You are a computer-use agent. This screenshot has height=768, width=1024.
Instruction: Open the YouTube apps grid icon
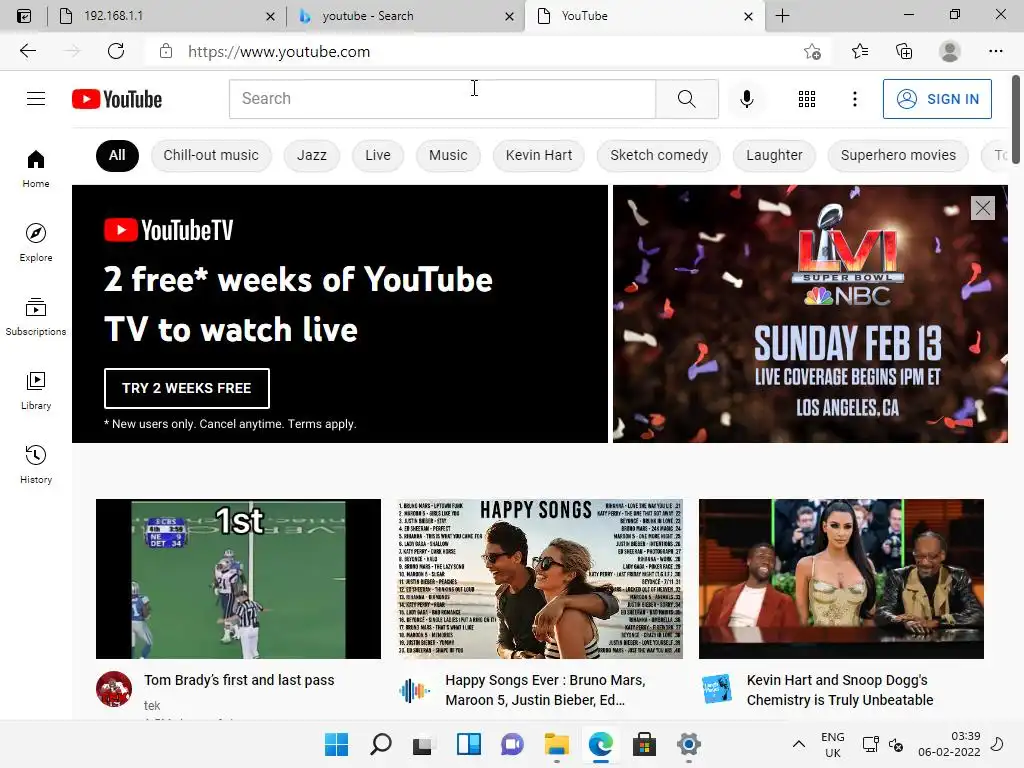(807, 99)
